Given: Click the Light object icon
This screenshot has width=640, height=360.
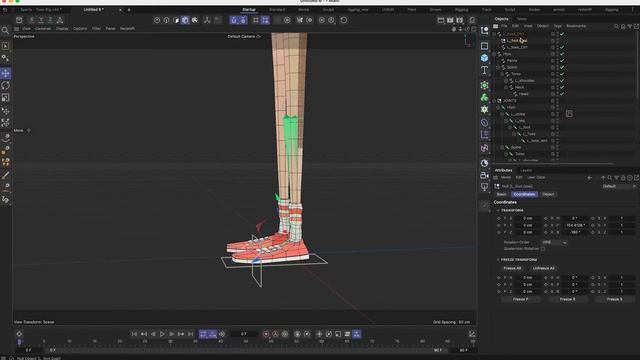Looking at the screenshot, I should point(484,187).
